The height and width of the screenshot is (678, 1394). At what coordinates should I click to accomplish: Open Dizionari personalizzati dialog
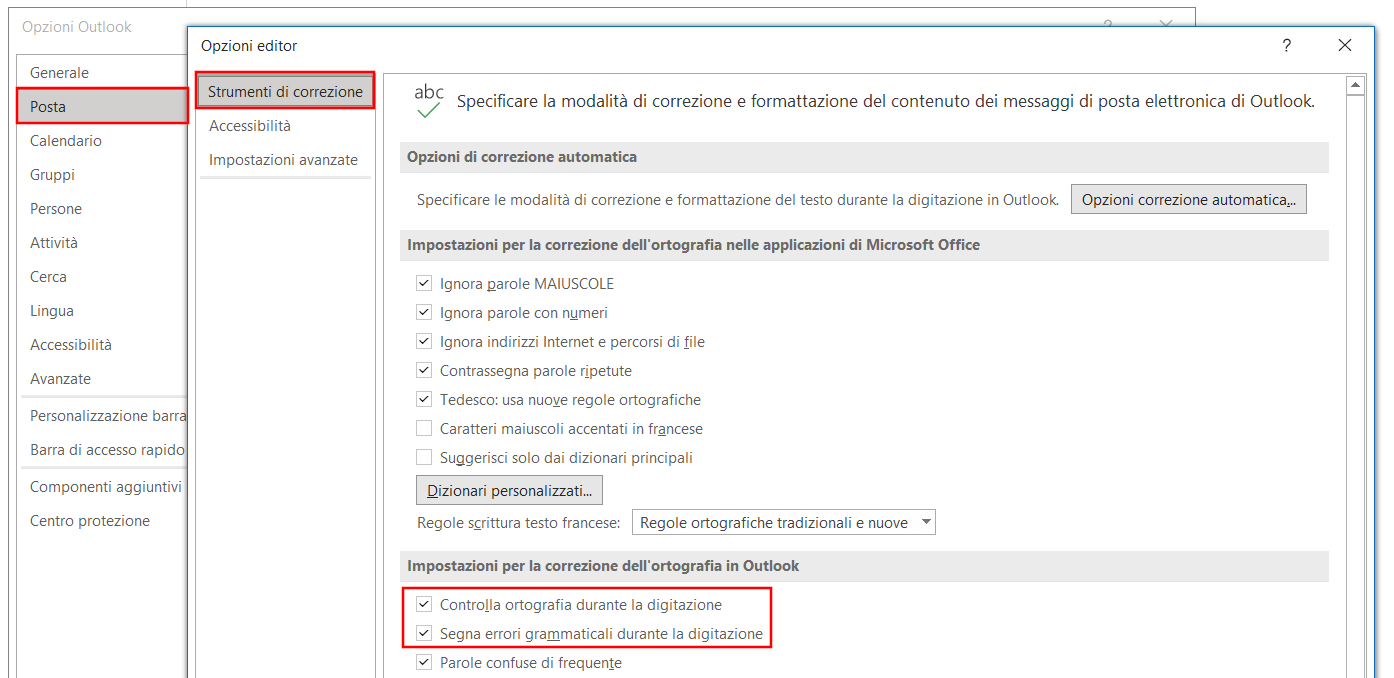pos(509,491)
